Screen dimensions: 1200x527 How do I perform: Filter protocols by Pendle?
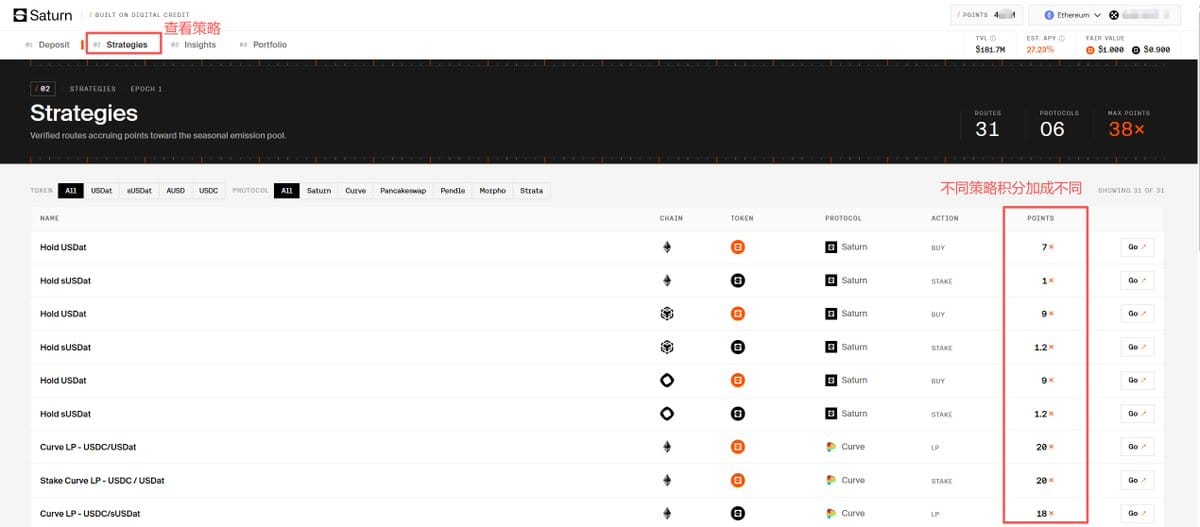[x=453, y=190]
